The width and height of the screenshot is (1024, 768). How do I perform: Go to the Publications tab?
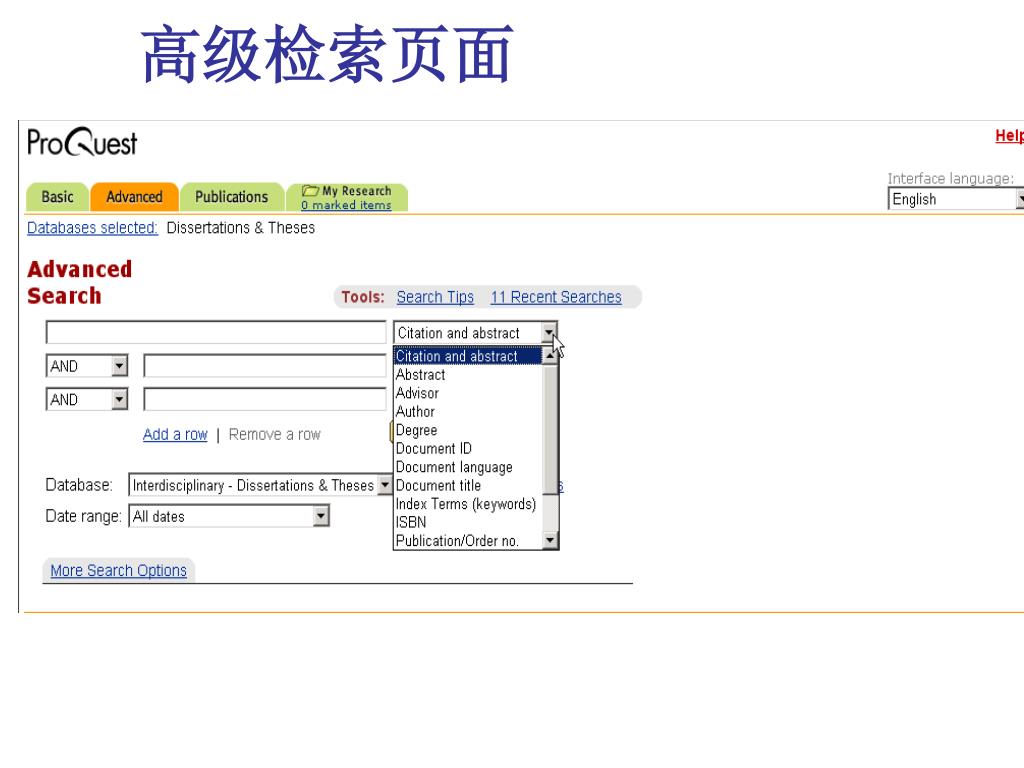pos(231,197)
